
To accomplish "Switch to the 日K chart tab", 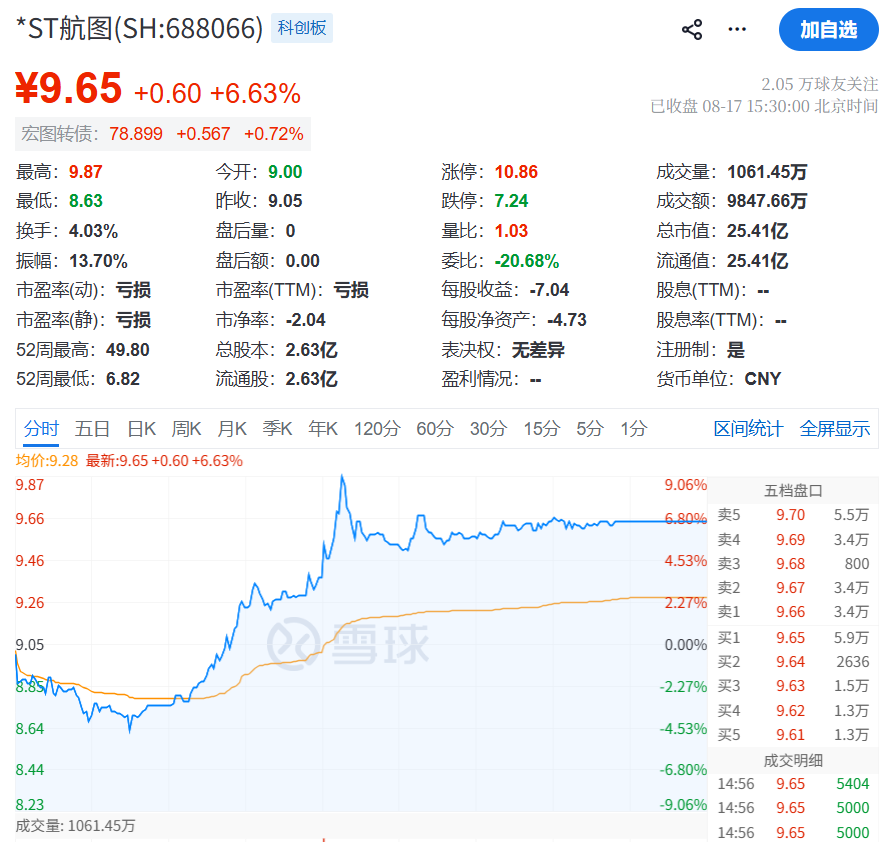I will pyautogui.click(x=141, y=429).
